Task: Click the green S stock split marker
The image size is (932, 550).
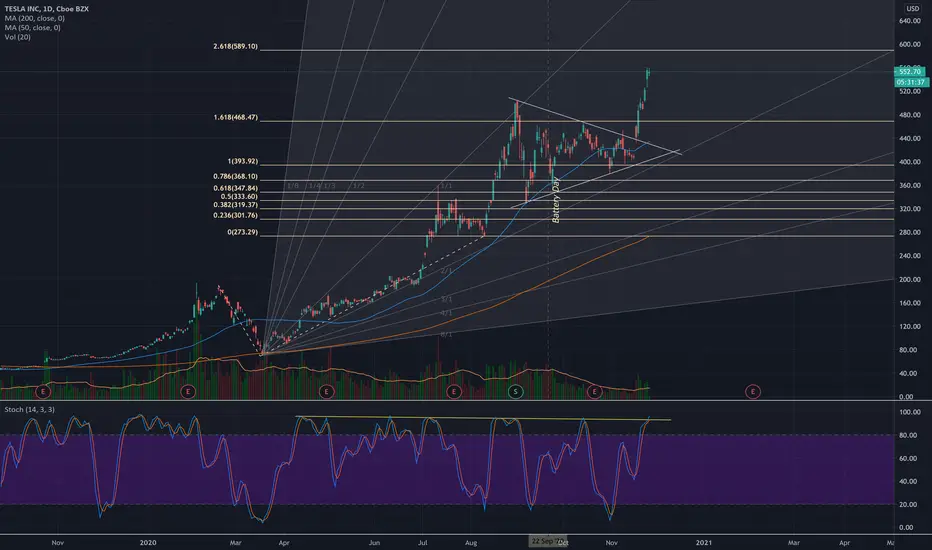Action: (x=515, y=391)
